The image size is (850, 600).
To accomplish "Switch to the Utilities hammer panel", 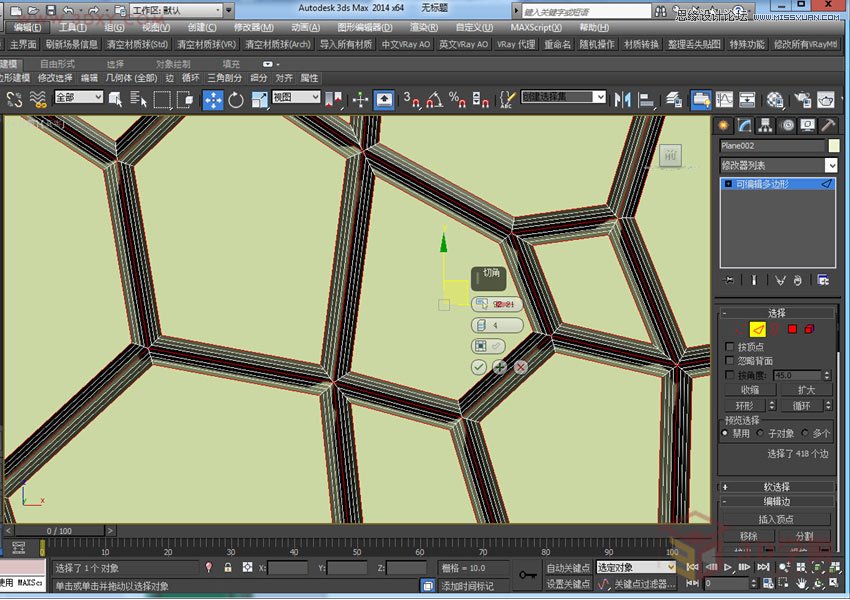I will [x=828, y=126].
